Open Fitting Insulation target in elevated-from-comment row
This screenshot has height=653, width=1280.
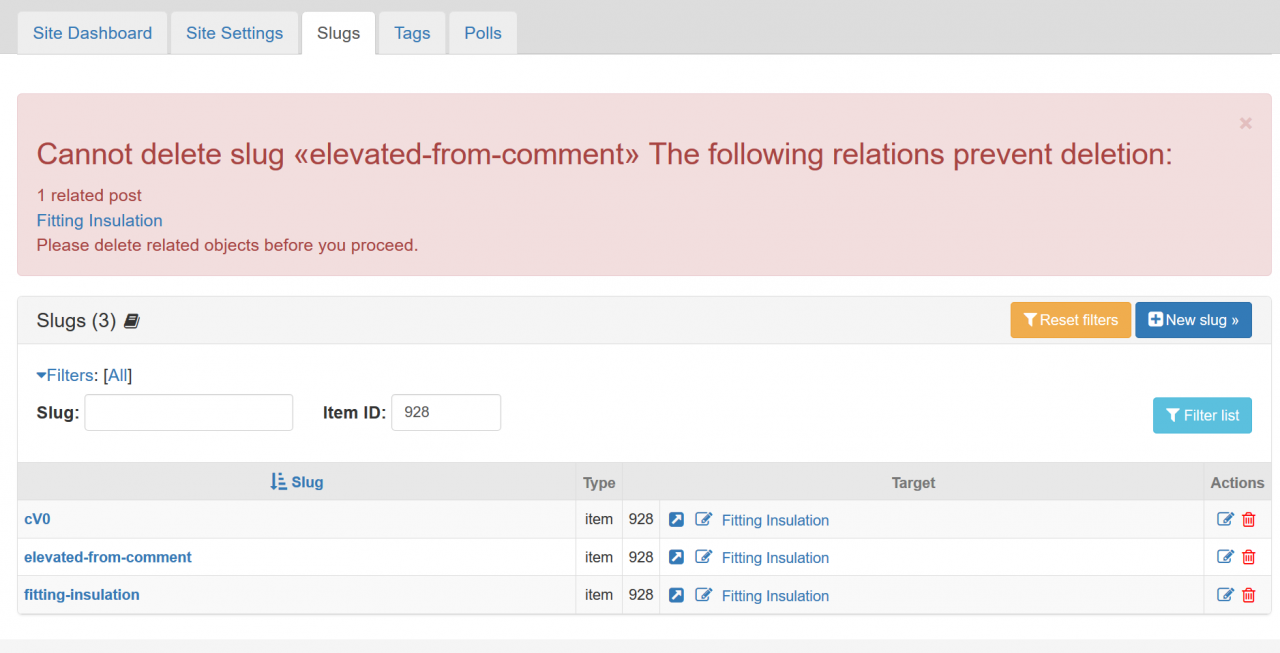tap(775, 558)
